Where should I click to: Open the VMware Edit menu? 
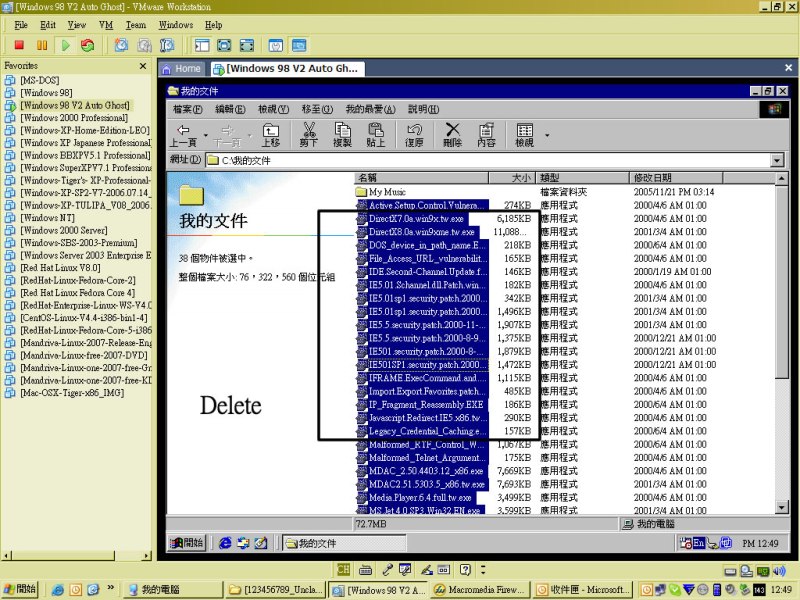point(47,25)
